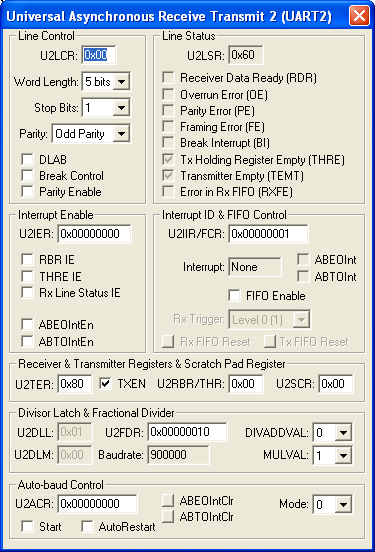Open the Word Length dropdown
The image size is (375, 552).
pos(106,82)
